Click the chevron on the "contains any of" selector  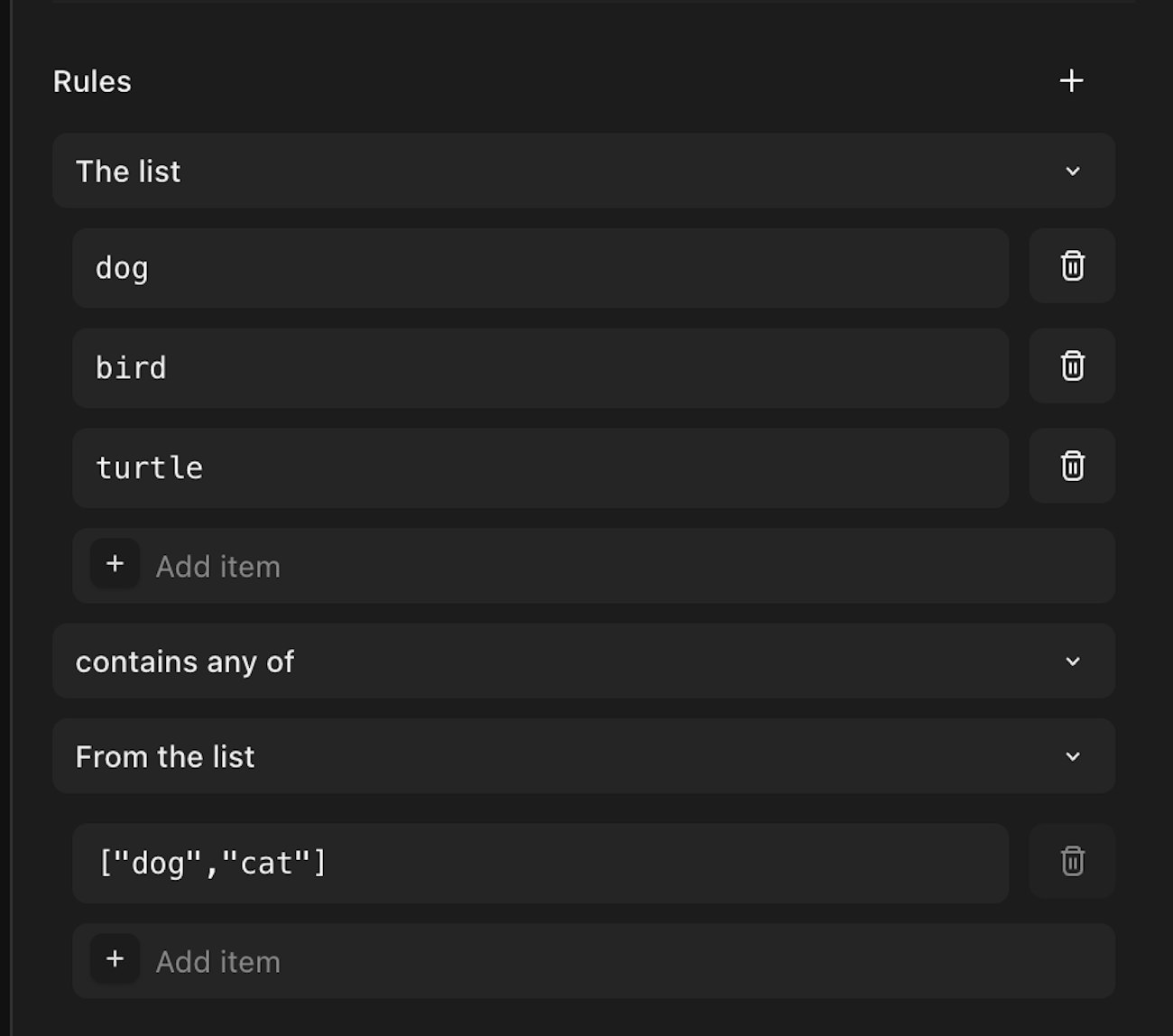(1073, 661)
